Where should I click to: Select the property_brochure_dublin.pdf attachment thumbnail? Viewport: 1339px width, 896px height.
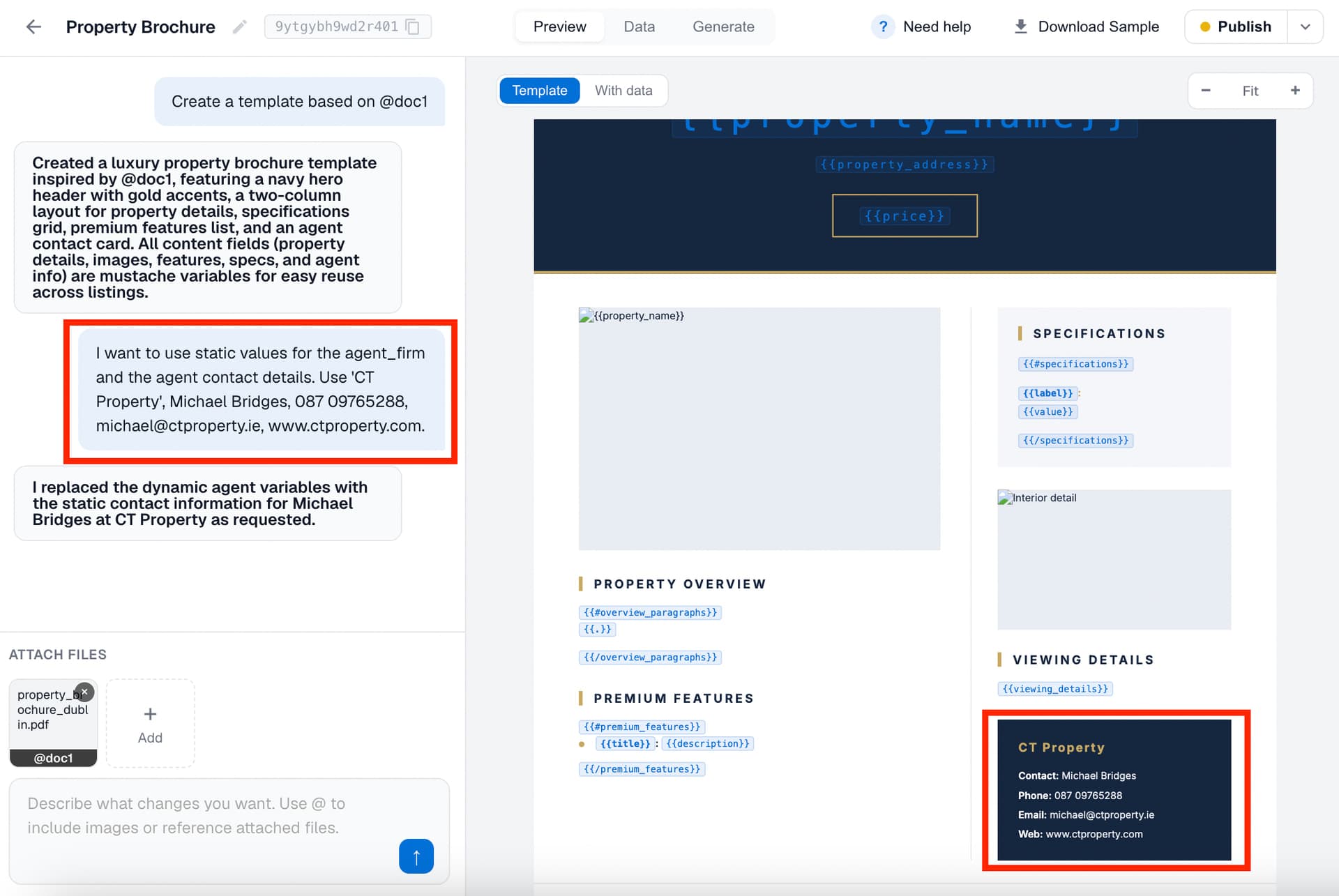(53, 723)
